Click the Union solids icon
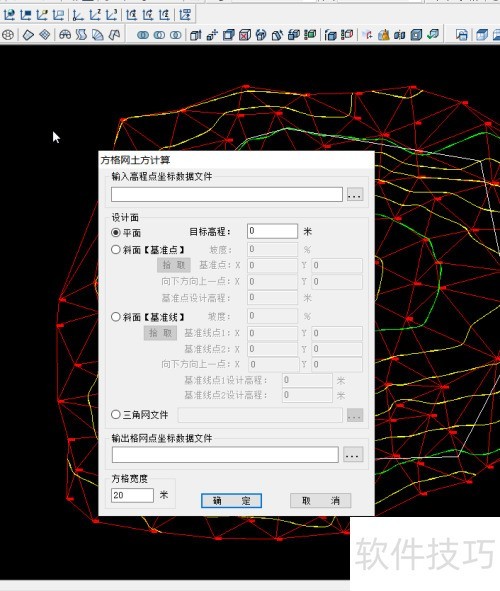This screenshot has width=500, height=591. (x=143, y=35)
